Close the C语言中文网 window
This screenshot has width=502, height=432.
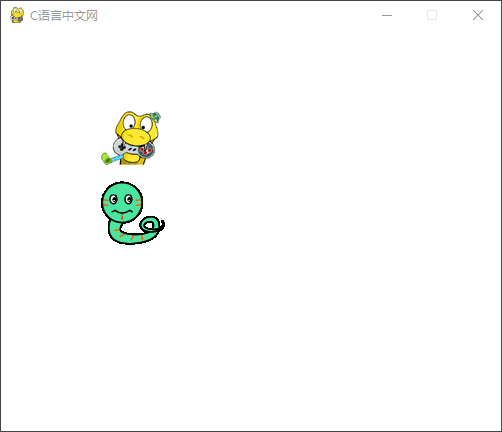478,15
